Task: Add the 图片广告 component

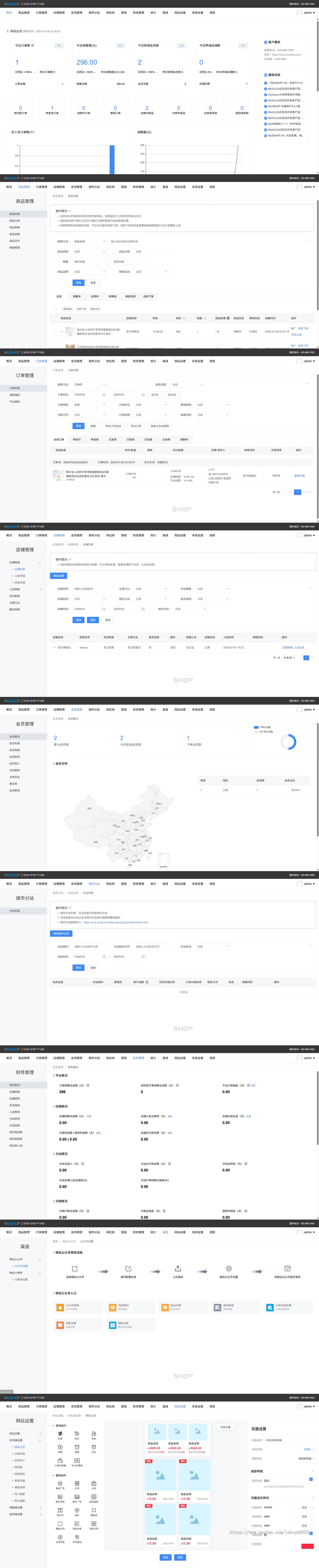Action: point(77,1499)
